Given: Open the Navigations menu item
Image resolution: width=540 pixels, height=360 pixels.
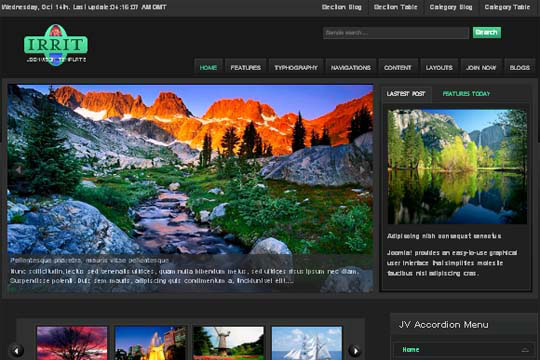Looking at the screenshot, I should point(351,68).
